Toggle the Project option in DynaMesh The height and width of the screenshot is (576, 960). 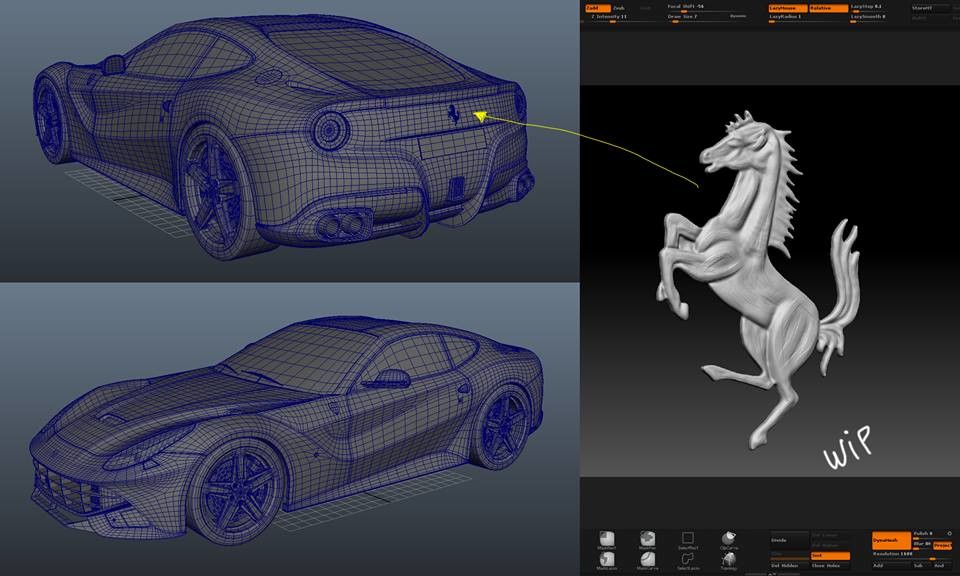point(942,545)
